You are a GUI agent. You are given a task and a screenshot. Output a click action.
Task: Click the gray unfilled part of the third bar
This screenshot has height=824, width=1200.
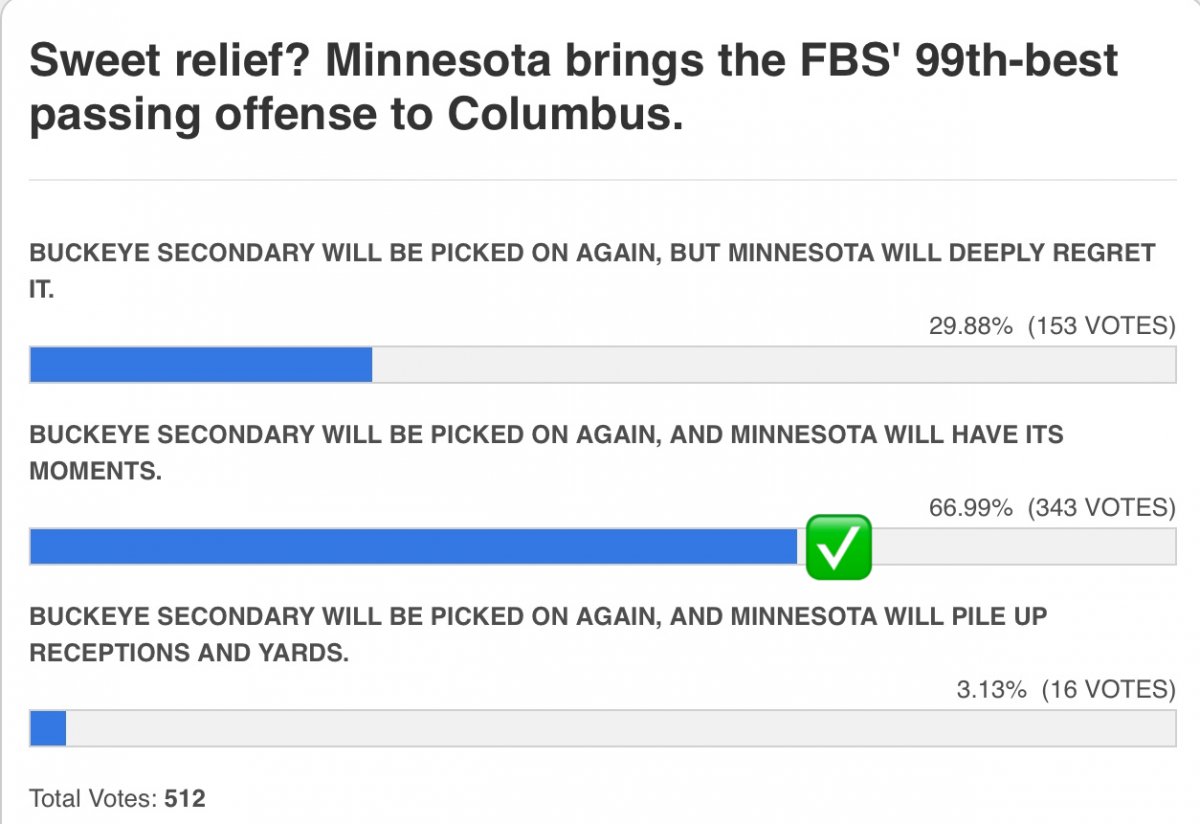[621, 728]
